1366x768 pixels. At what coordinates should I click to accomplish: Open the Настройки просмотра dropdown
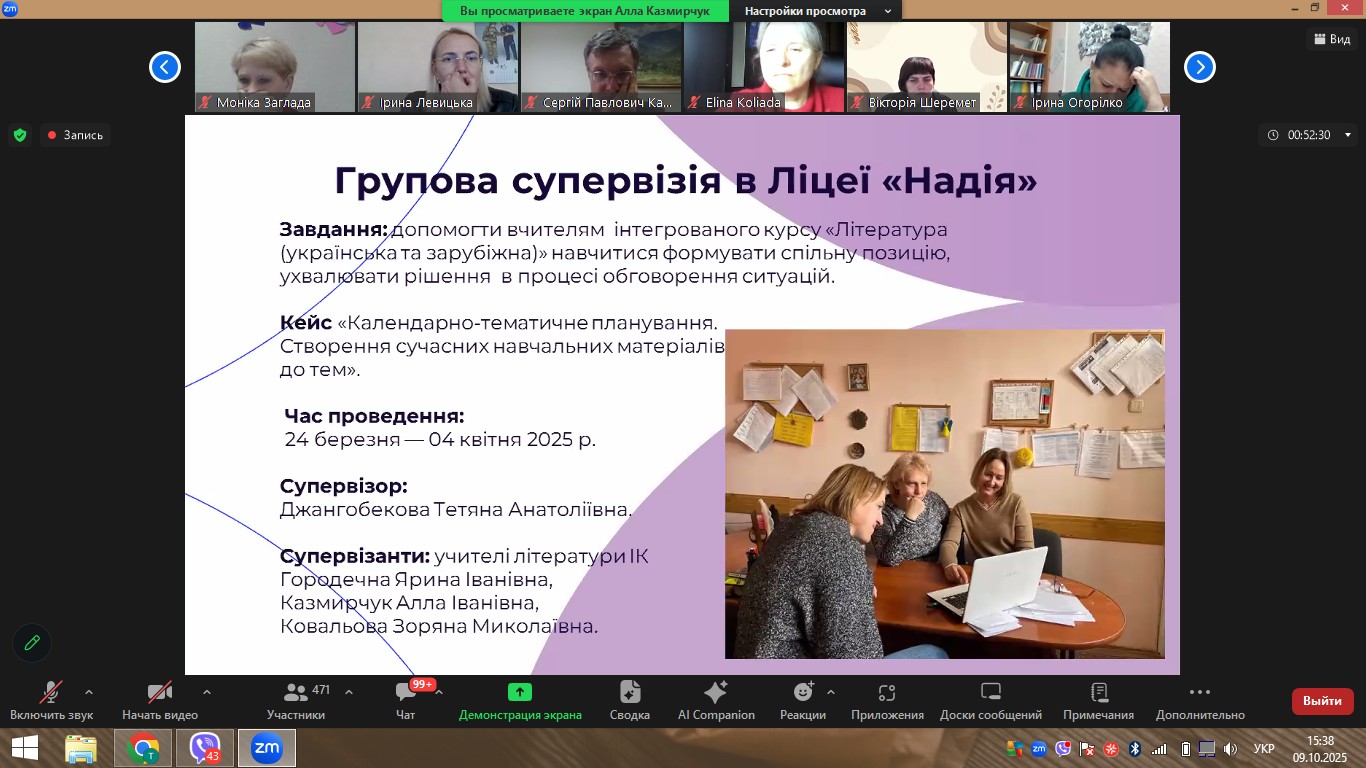pyautogui.click(x=817, y=10)
